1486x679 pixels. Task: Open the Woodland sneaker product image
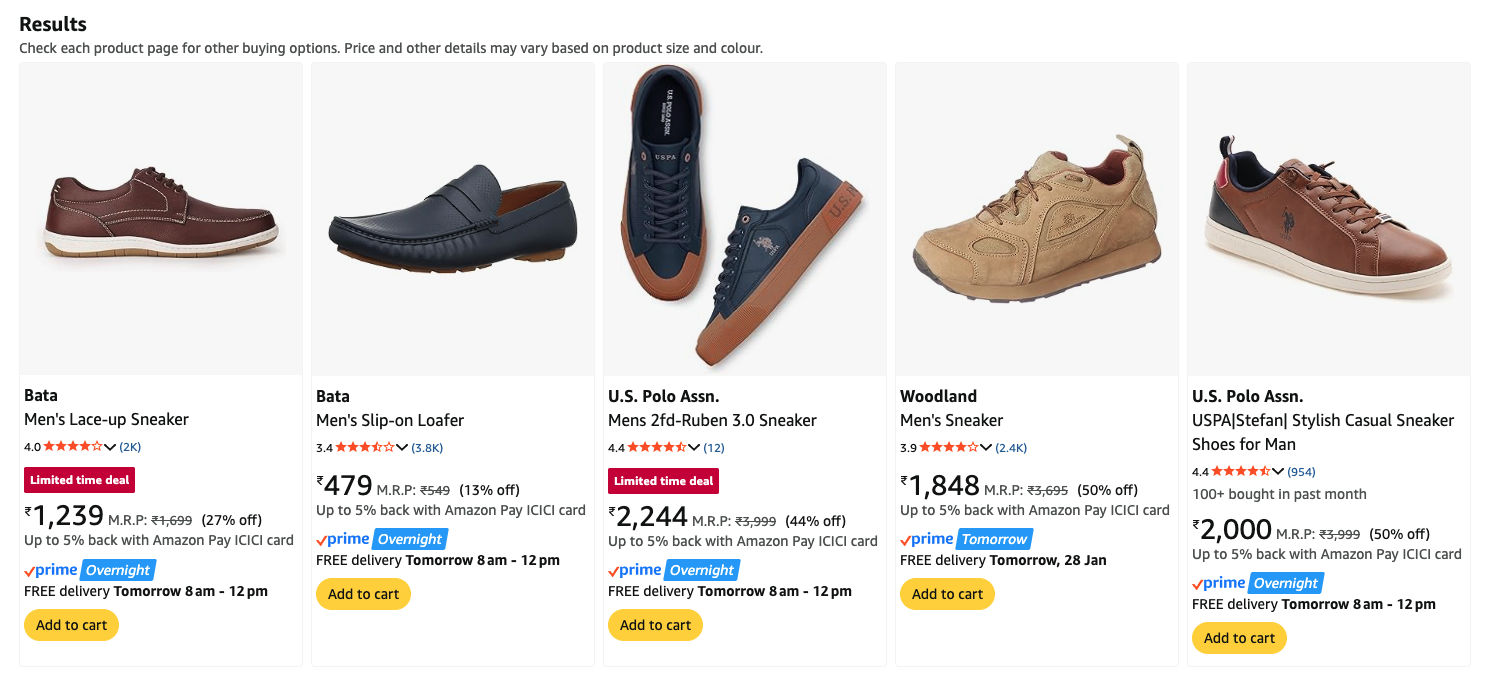coord(1036,218)
